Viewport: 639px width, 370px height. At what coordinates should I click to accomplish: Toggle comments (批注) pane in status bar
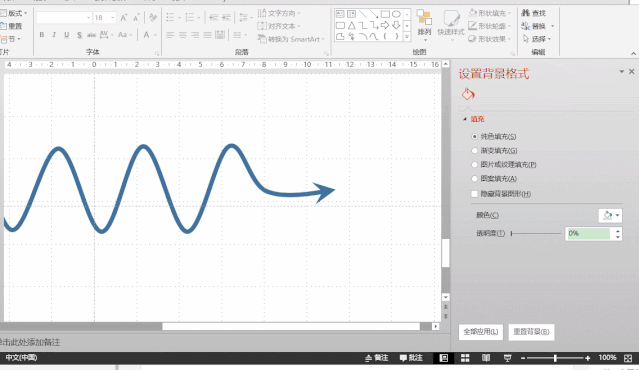[x=411, y=358]
